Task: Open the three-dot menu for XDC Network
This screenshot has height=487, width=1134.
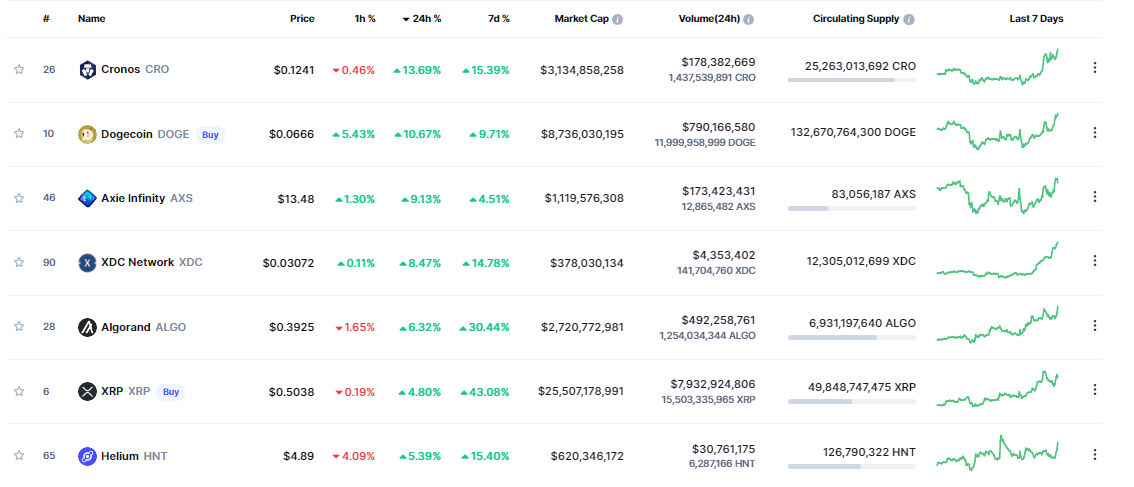Action: point(1094,261)
